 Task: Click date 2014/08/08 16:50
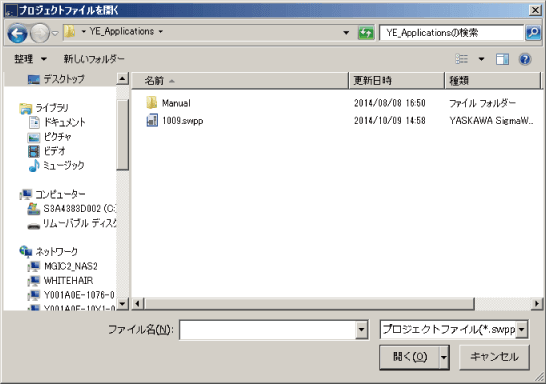tap(390, 103)
